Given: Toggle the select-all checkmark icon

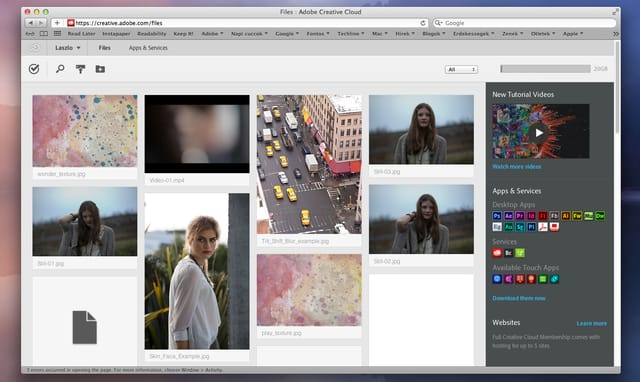Looking at the screenshot, I should point(34,69).
